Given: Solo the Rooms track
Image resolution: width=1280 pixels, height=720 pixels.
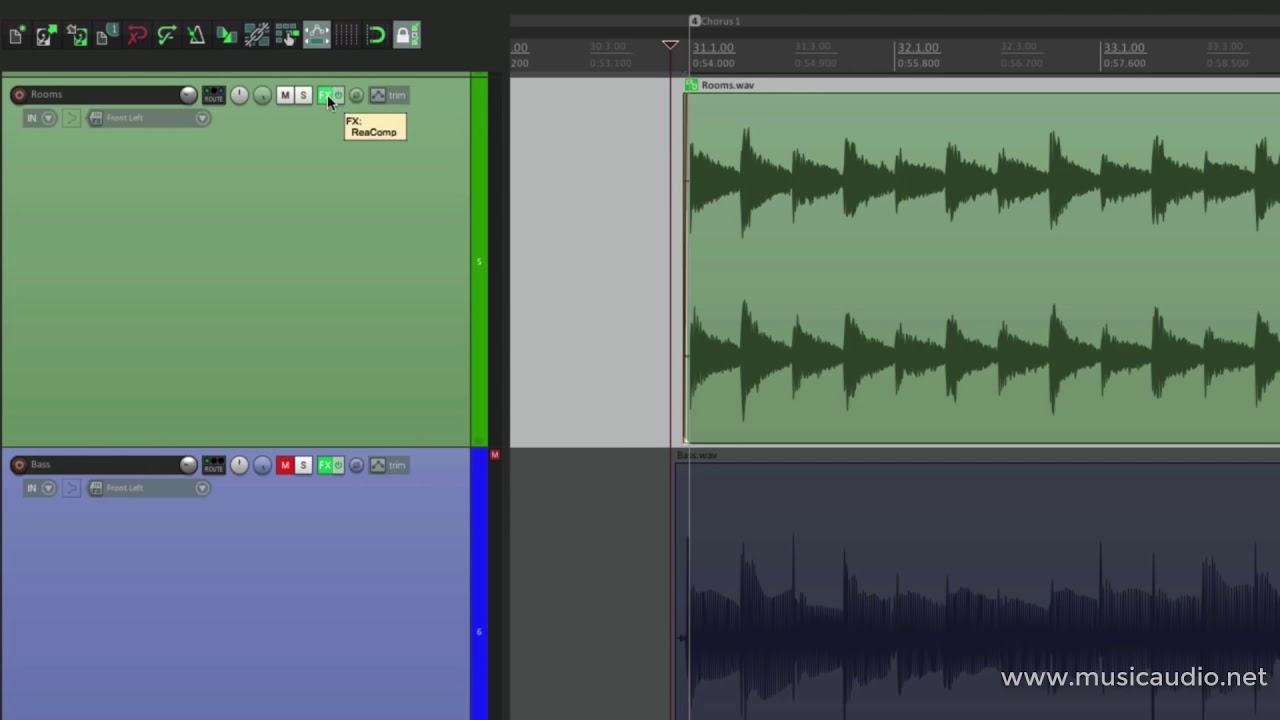Looking at the screenshot, I should point(304,95).
